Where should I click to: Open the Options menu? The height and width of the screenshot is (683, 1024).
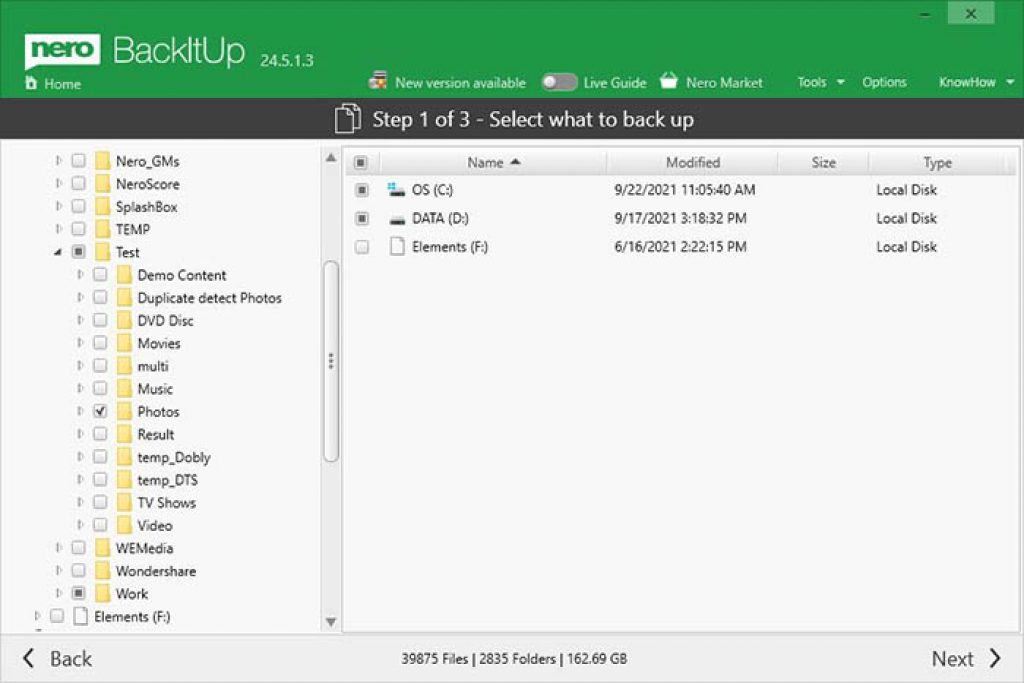coord(884,82)
